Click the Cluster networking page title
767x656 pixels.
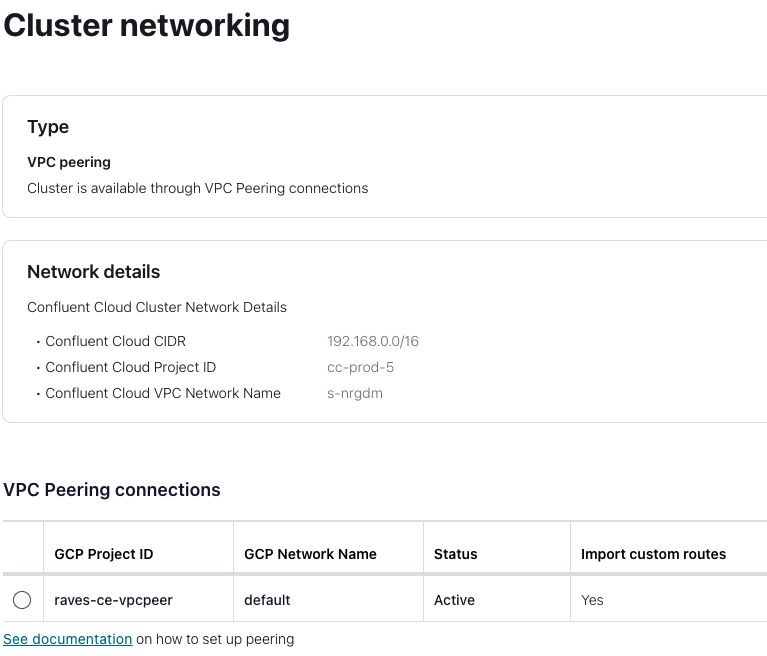point(147,25)
